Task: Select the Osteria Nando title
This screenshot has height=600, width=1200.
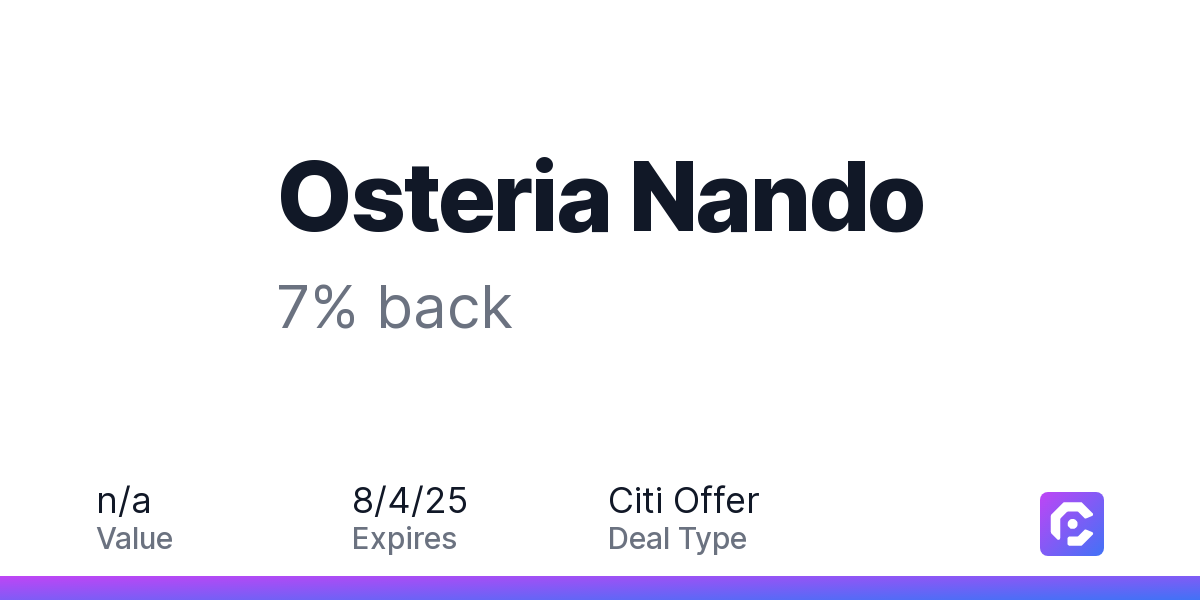Action: pyautogui.click(x=600, y=197)
